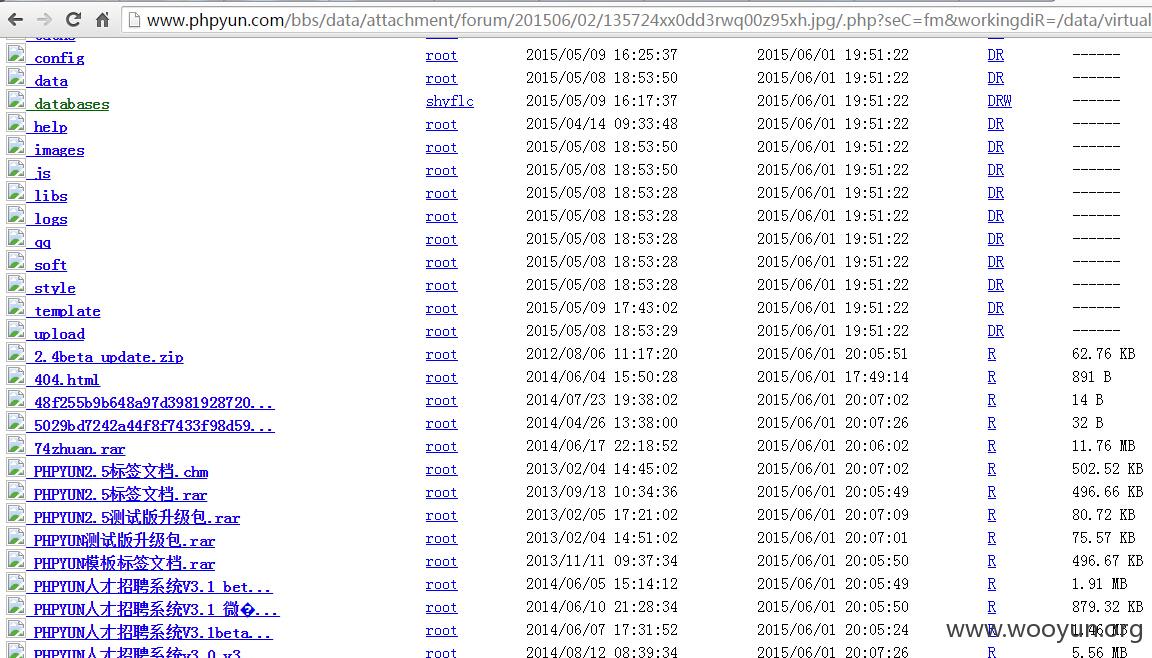1152x658 pixels.
Task: Open the logs folder link
Action: 50,219
